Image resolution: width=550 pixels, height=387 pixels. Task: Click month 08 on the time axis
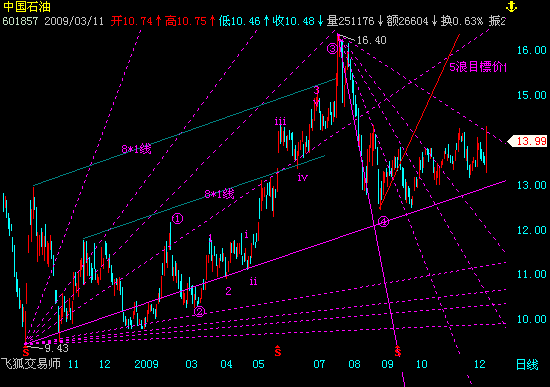pyautogui.click(x=355, y=364)
